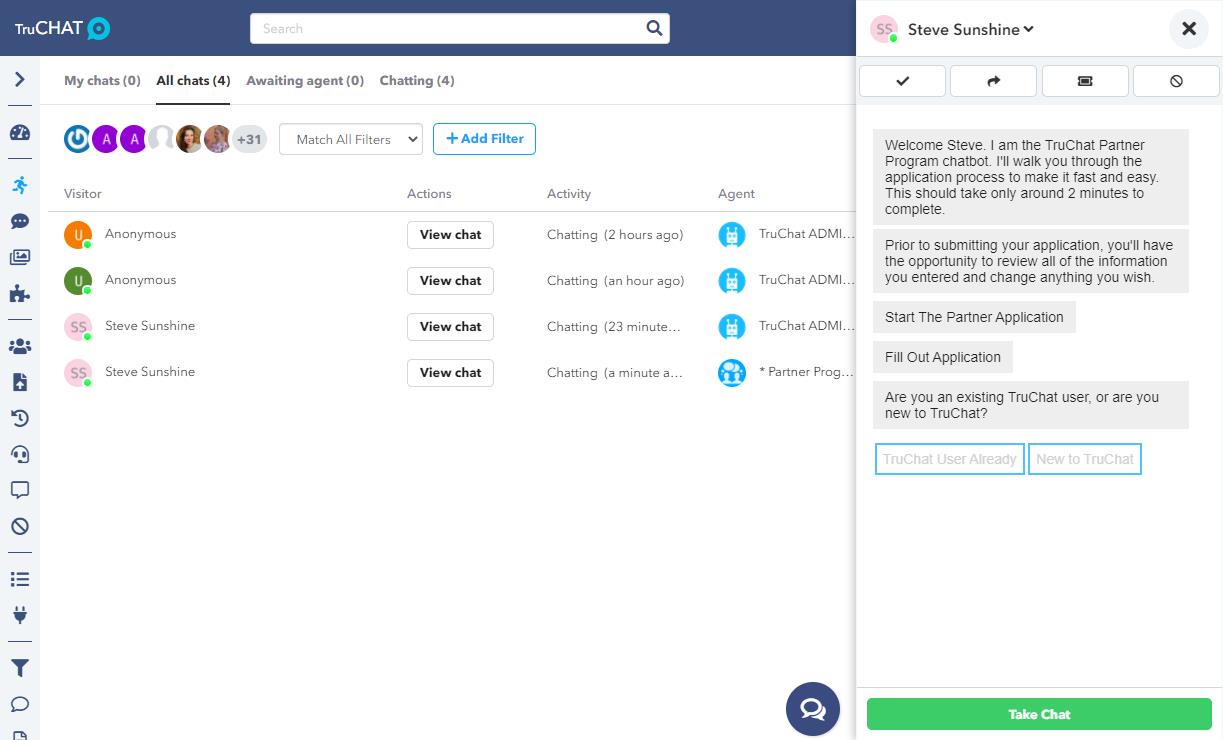The image size is (1223, 740).
Task: Click the Add Filter button
Action: (484, 139)
